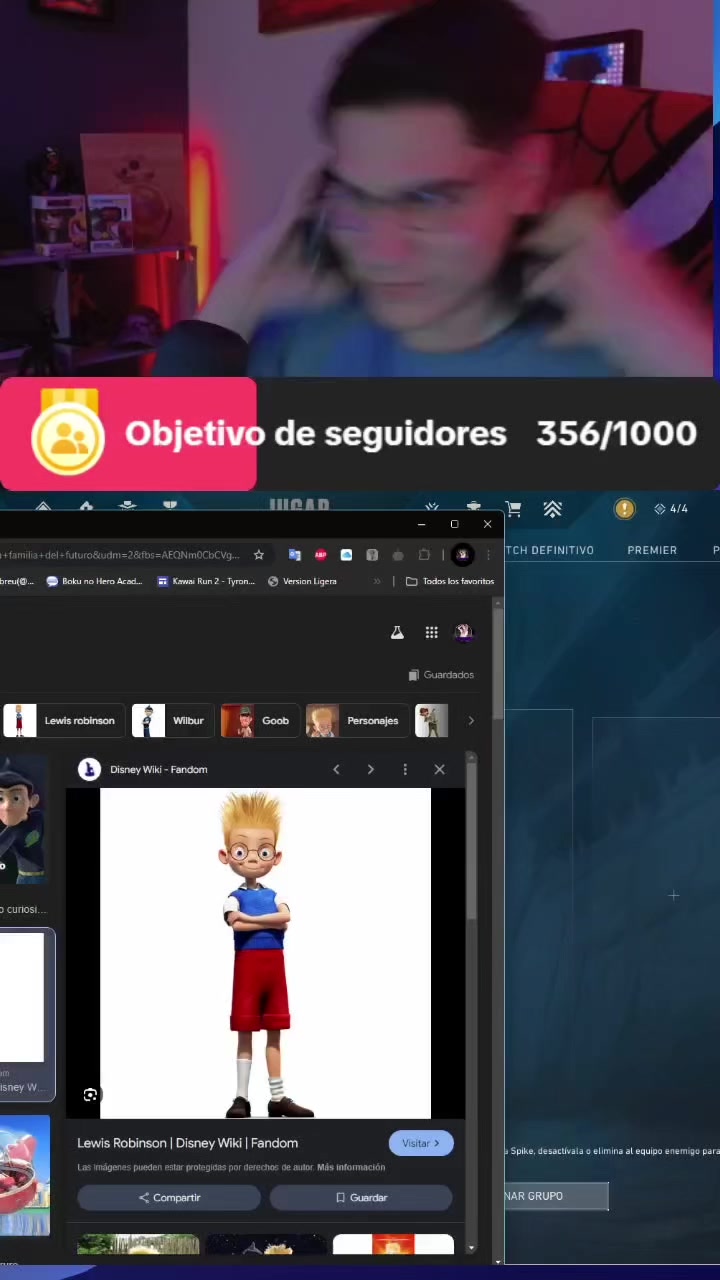This screenshot has height=1280, width=720.
Task: Open the Google account avatar
Action: pyautogui.click(x=463, y=633)
